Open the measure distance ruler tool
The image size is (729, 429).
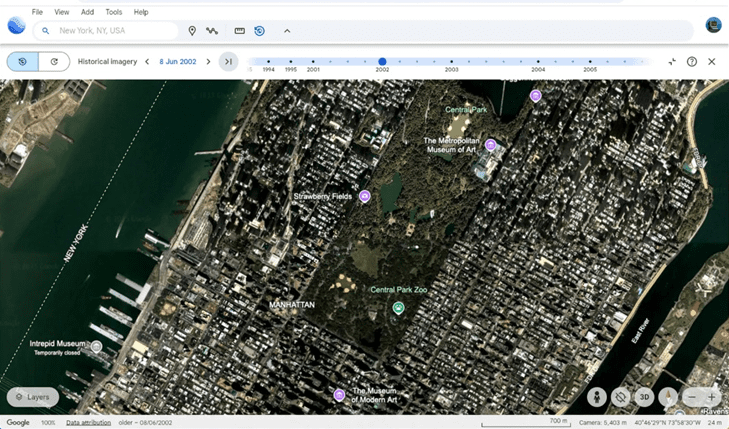coord(239,31)
